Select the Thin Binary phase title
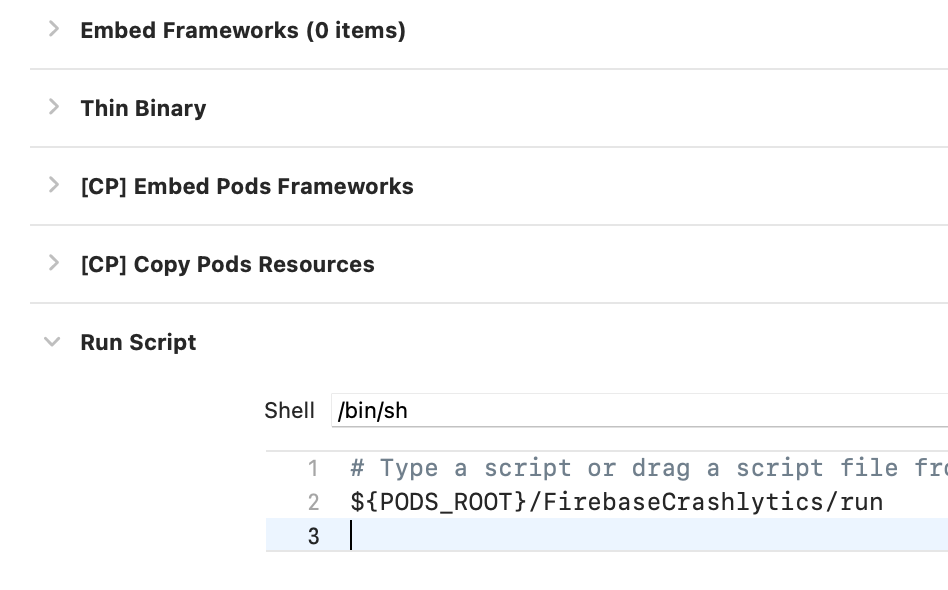 (143, 108)
